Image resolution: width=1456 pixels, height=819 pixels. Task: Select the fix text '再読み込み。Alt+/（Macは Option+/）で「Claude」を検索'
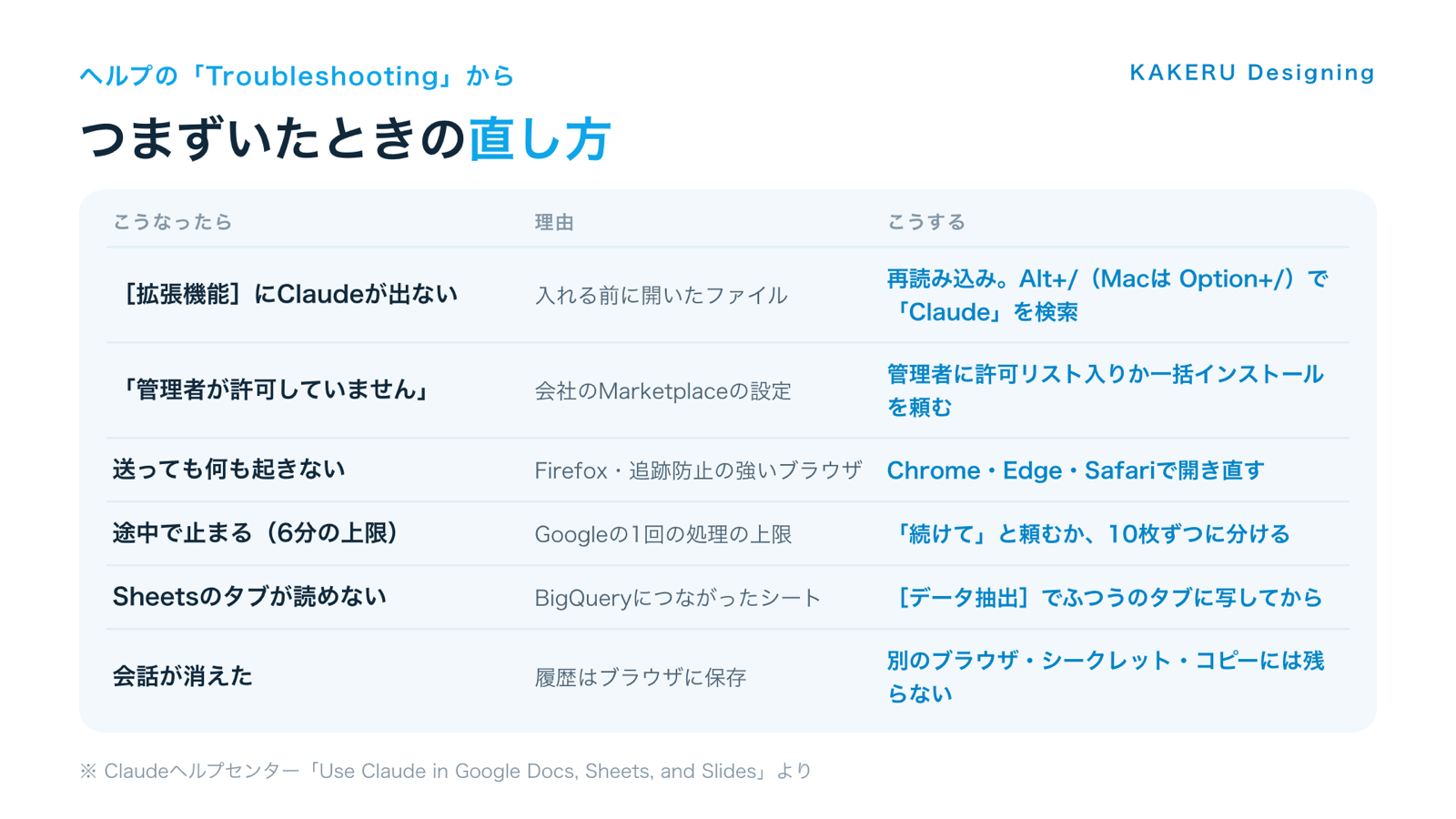(x=1107, y=295)
